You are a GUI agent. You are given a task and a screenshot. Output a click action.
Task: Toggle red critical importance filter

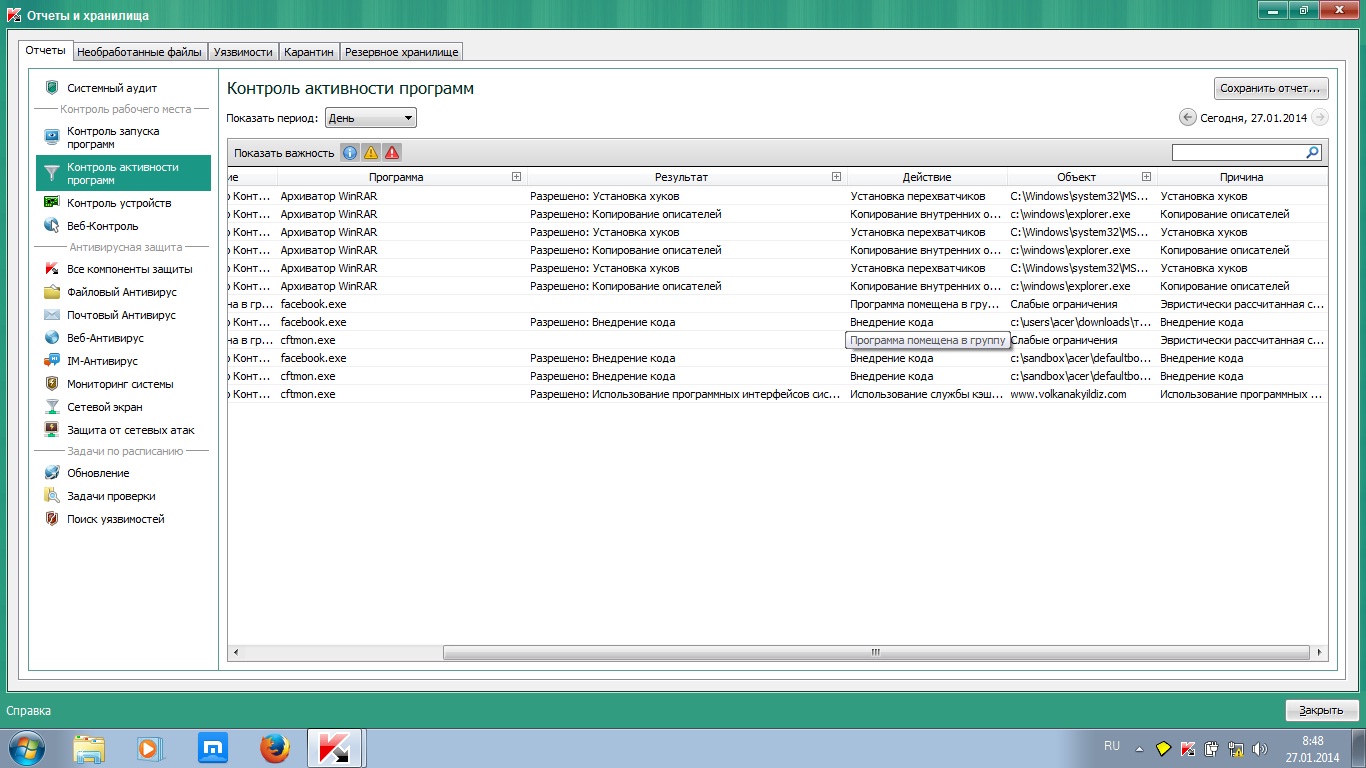pyautogui.click(x=392, y=153)
